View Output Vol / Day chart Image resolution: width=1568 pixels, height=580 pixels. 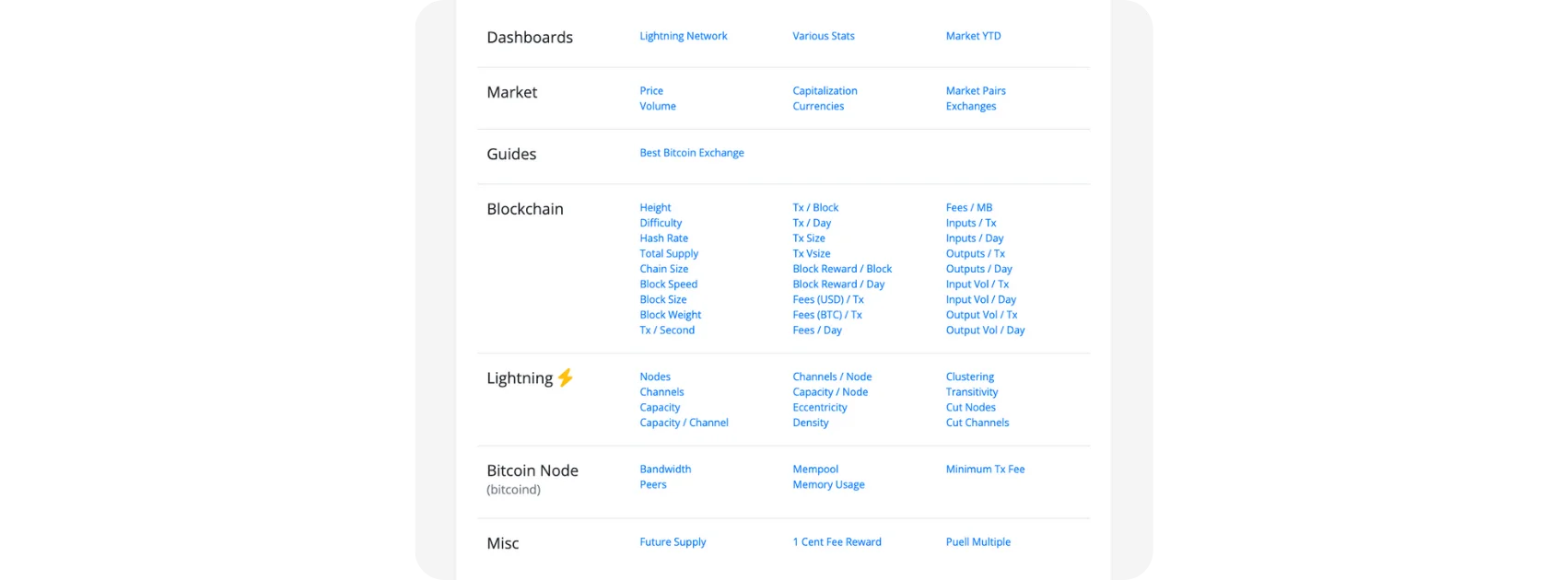[x=985, y=331]
